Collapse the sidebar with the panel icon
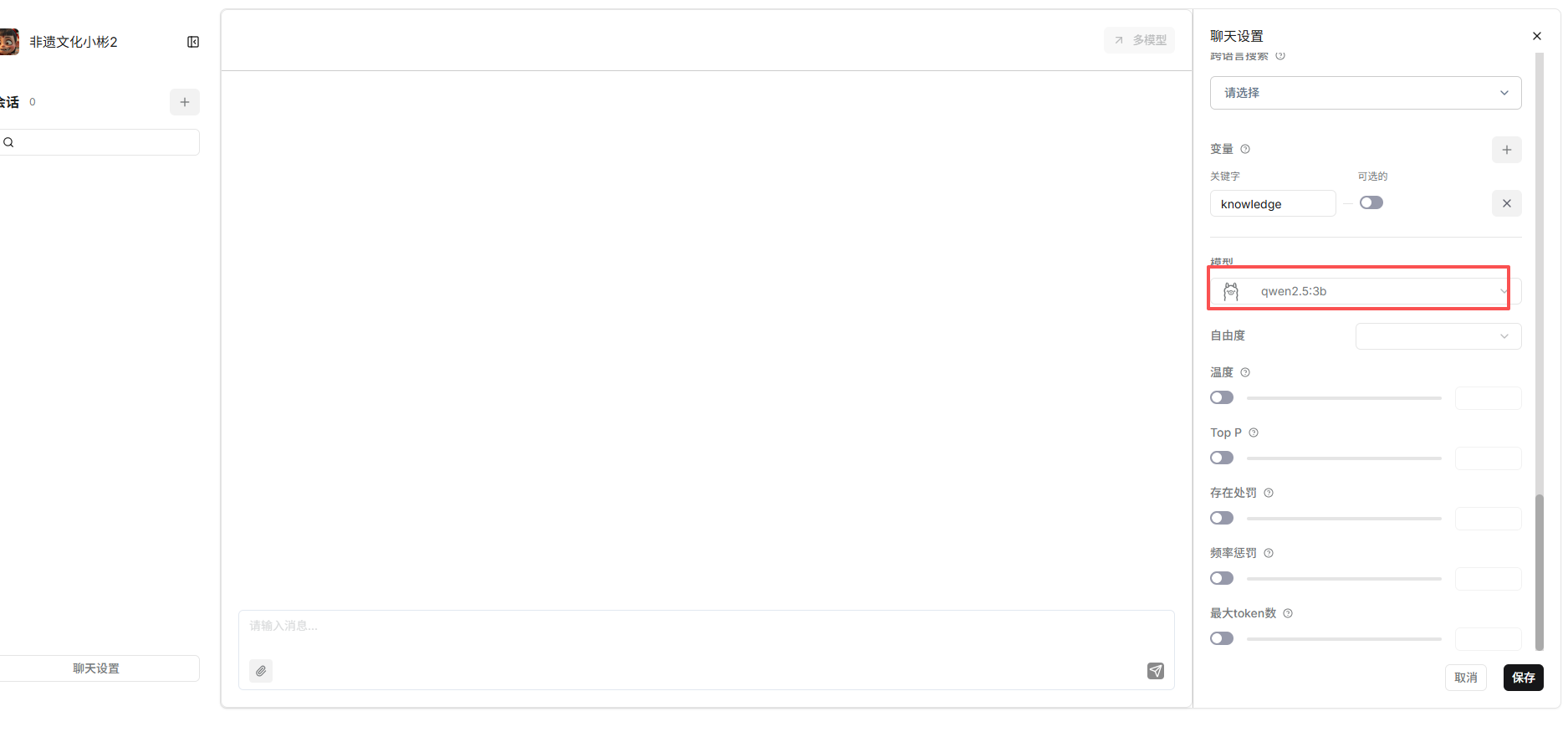The height and width of the screenshot is (732, 1568). (193, 42)
